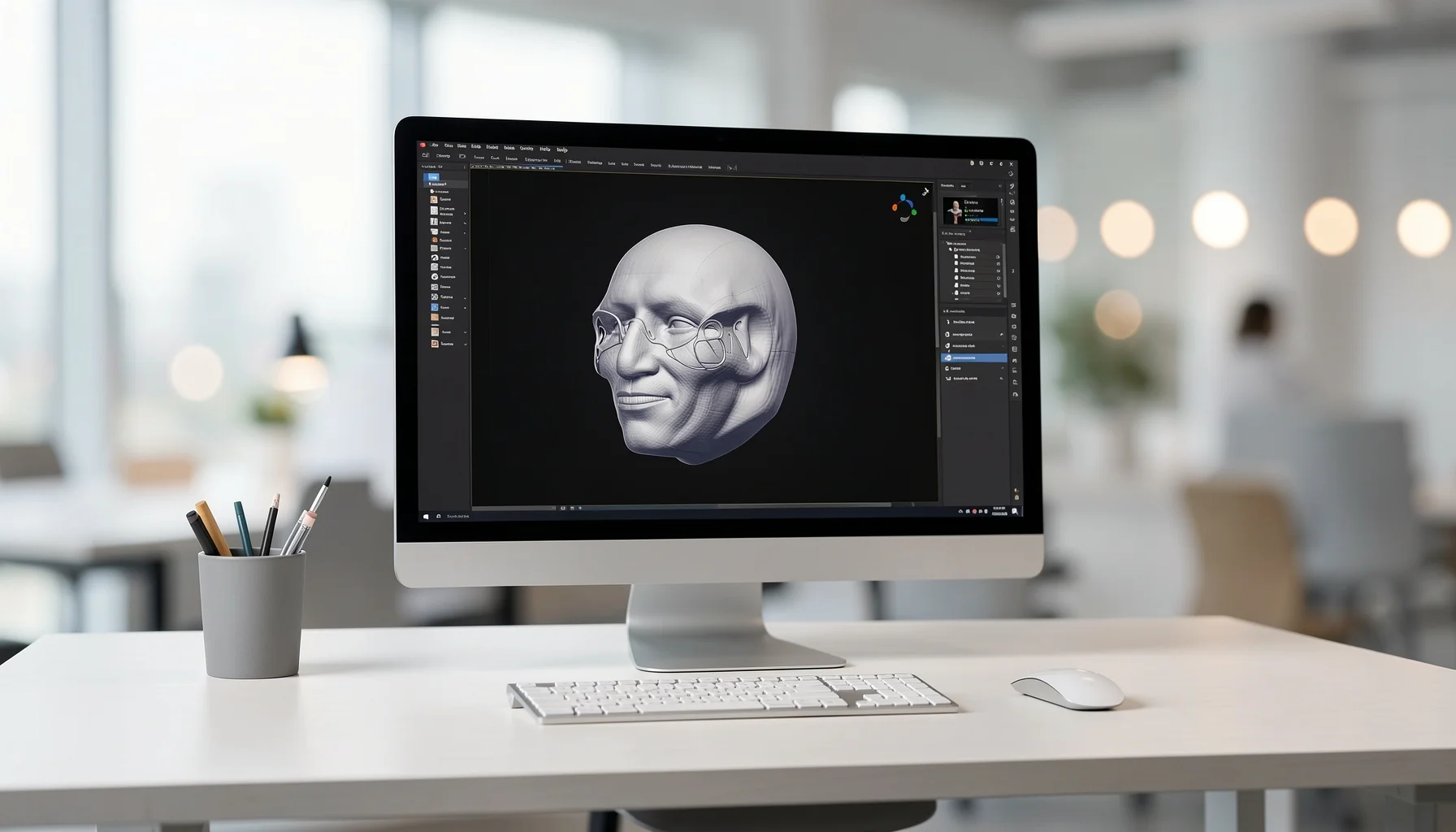1456x832 pixels.
Task: Click the sculpted head model in viewport
Action: pyautogui.click(x=695, y=344)
